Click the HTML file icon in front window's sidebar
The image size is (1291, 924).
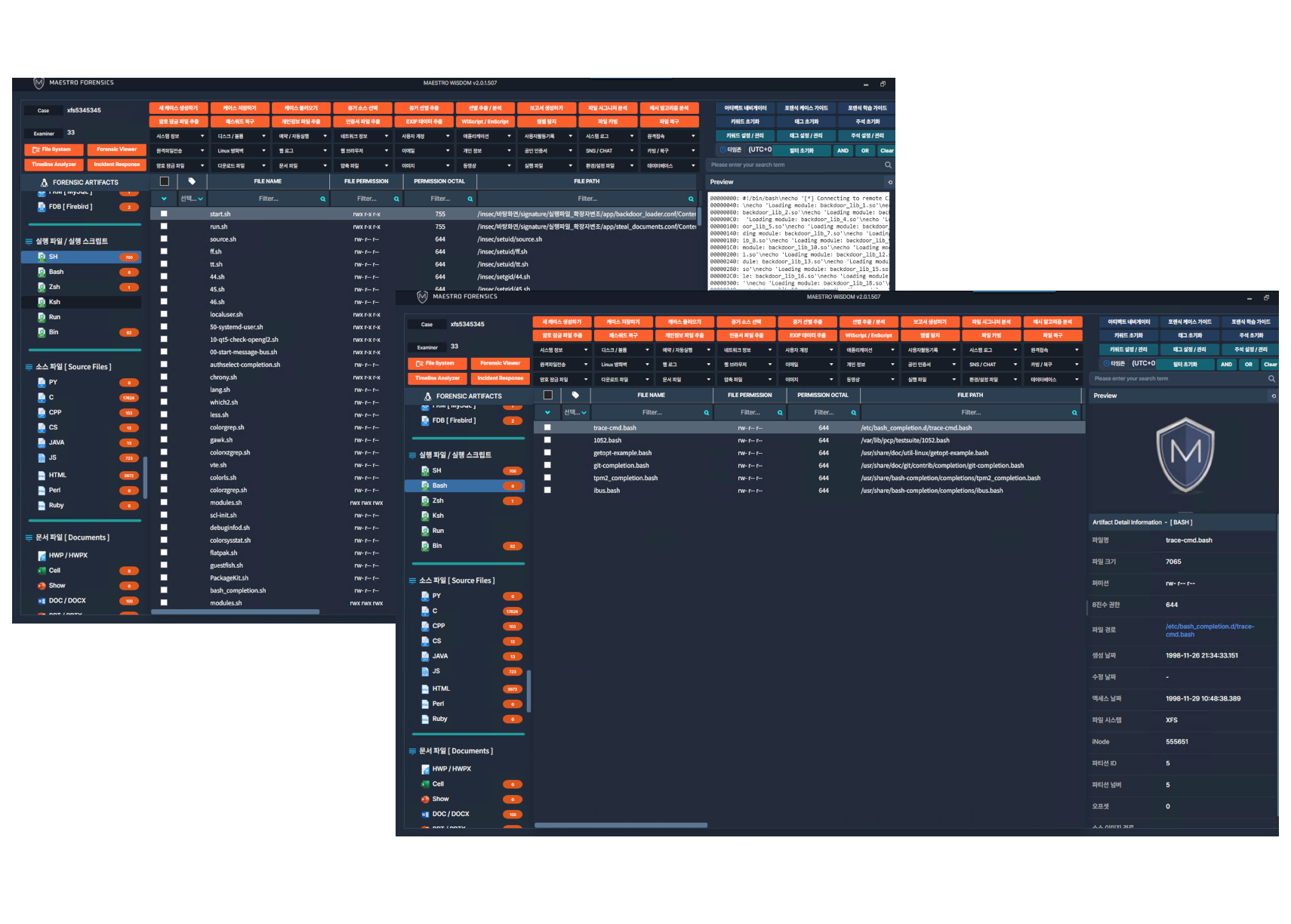pos(425,688)
